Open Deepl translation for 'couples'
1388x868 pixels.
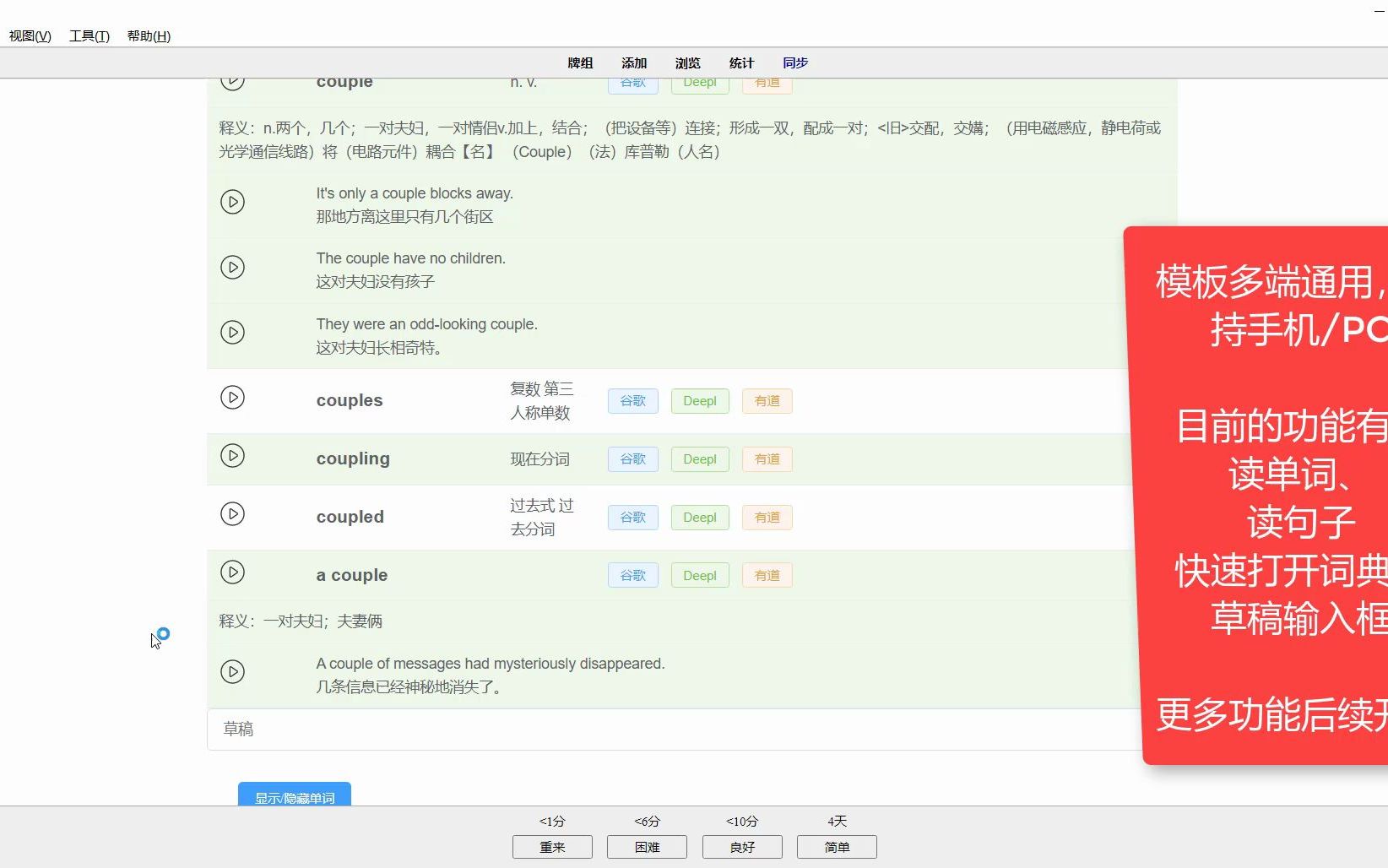[700, 401]
